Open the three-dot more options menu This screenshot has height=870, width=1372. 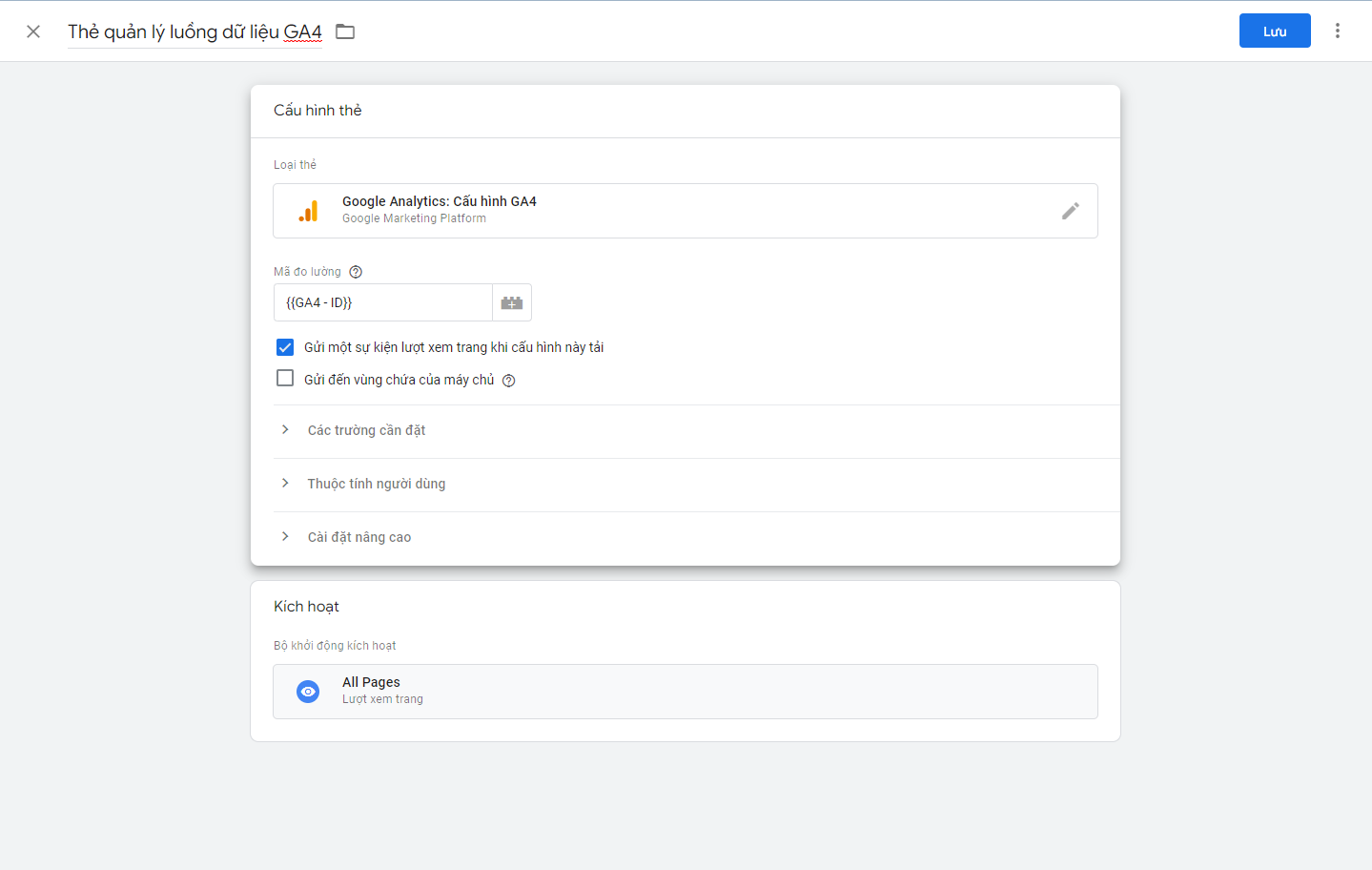[1338, 31]
